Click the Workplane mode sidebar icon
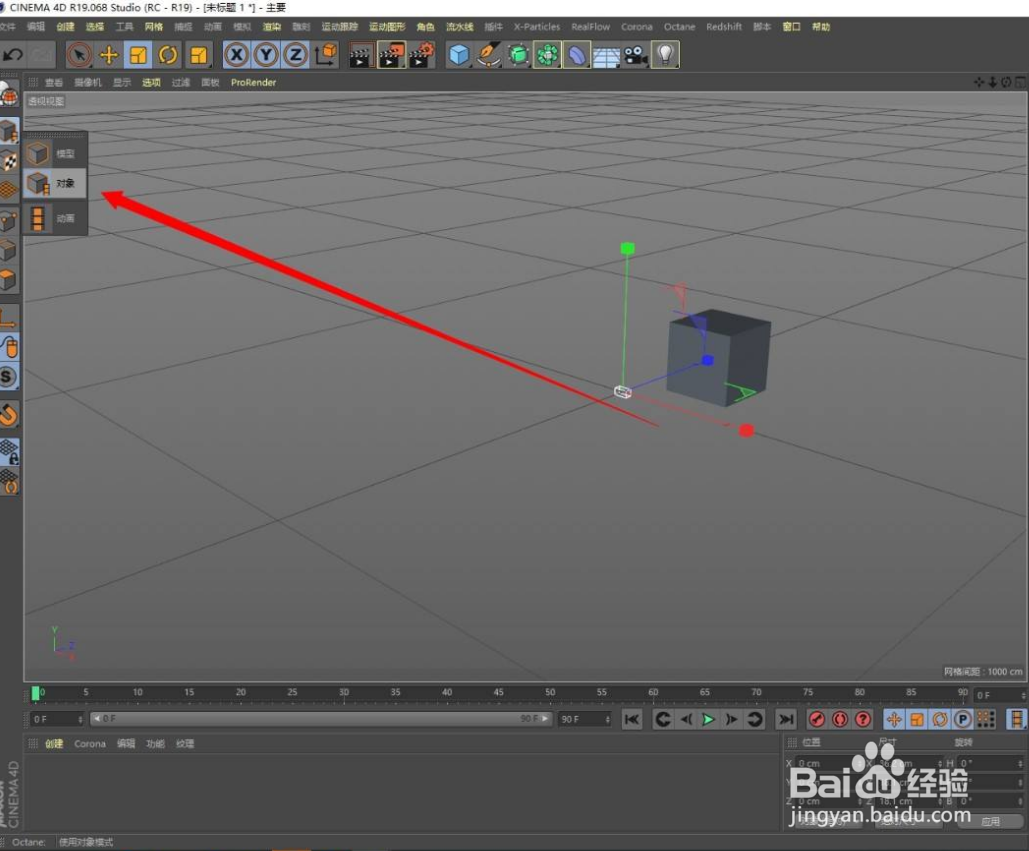Viewport: 1029px width, 851px height. [x=9, y=190]
